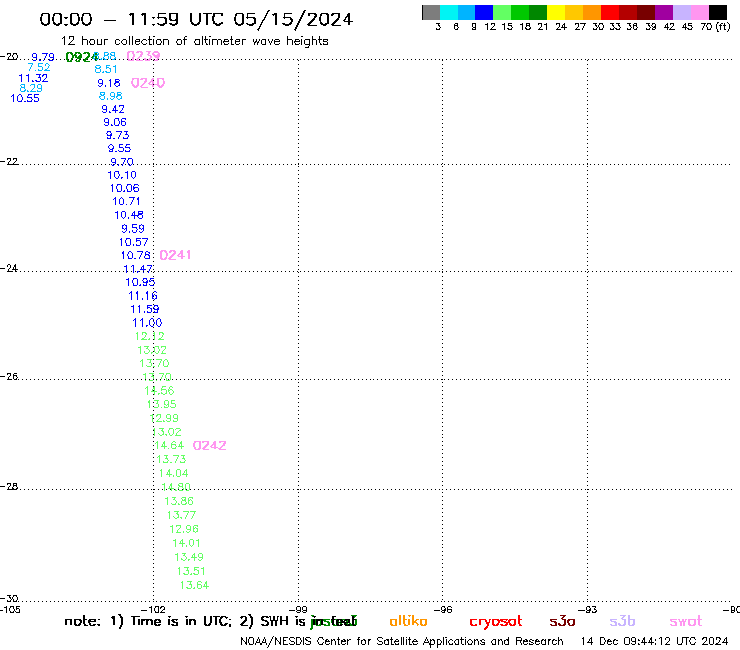Choose the purple swatch in the color scale
Viewport: 740px width, 650px height.
pyautogui.click(x=664, y=12)
